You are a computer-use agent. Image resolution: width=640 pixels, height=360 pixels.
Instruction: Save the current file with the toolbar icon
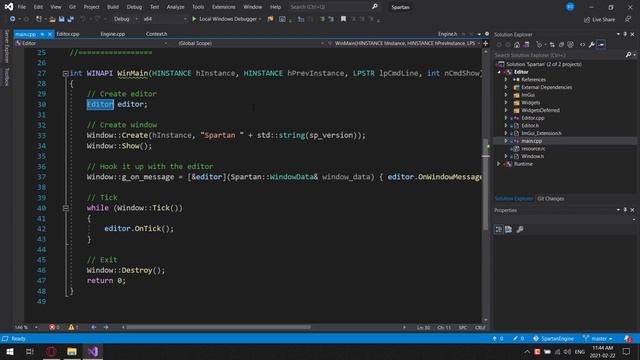click(62, 19)
